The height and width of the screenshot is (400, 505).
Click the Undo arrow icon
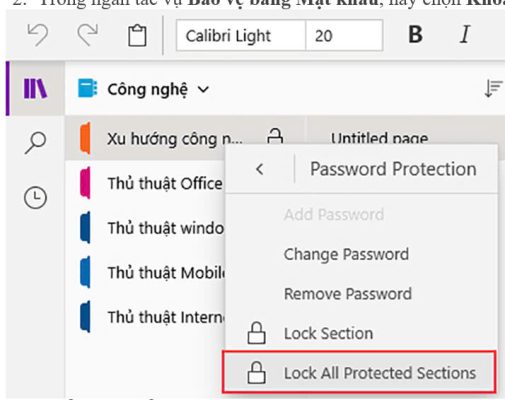coord(38,35)
